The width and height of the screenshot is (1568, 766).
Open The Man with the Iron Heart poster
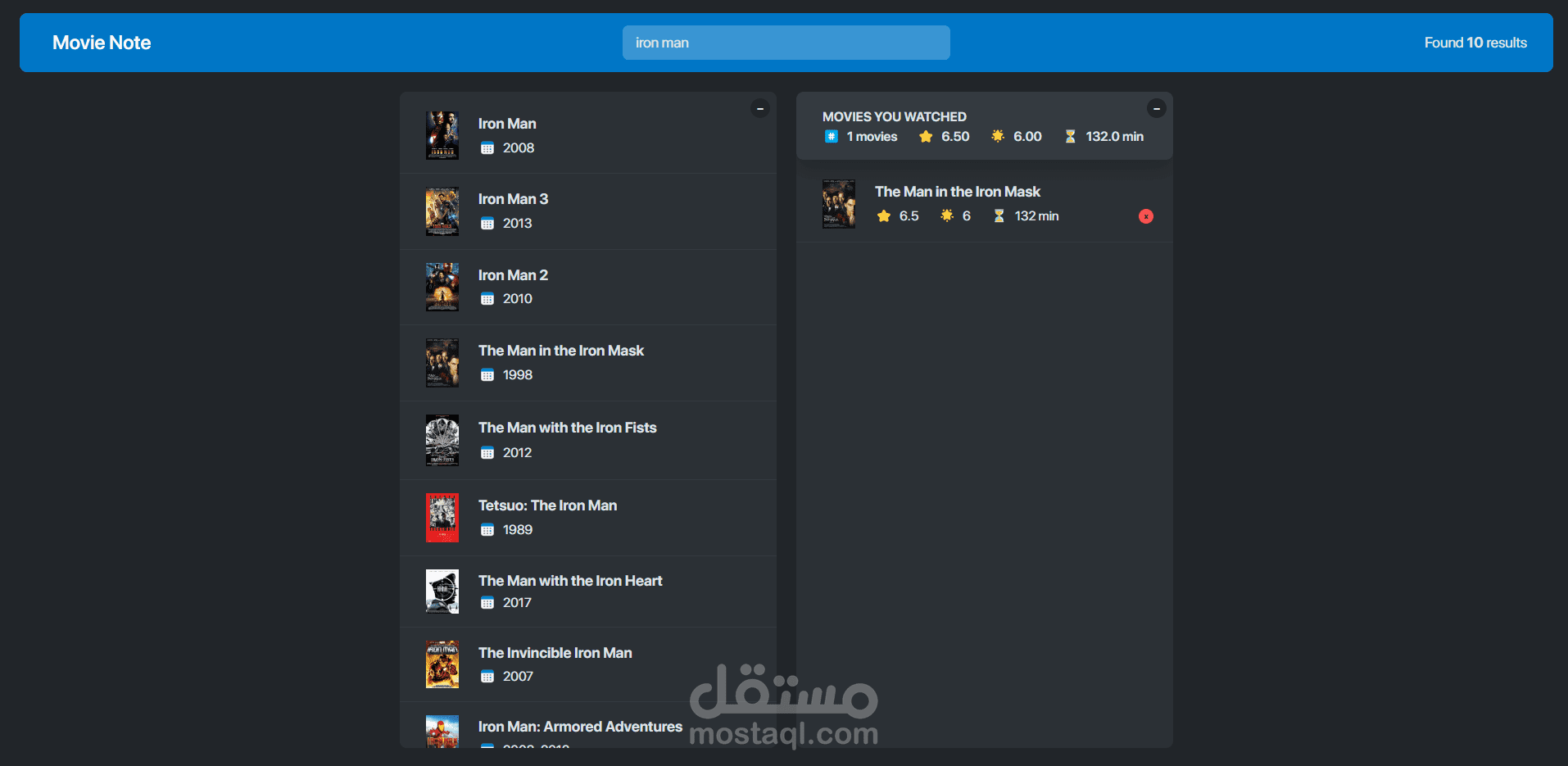point(442,591)
